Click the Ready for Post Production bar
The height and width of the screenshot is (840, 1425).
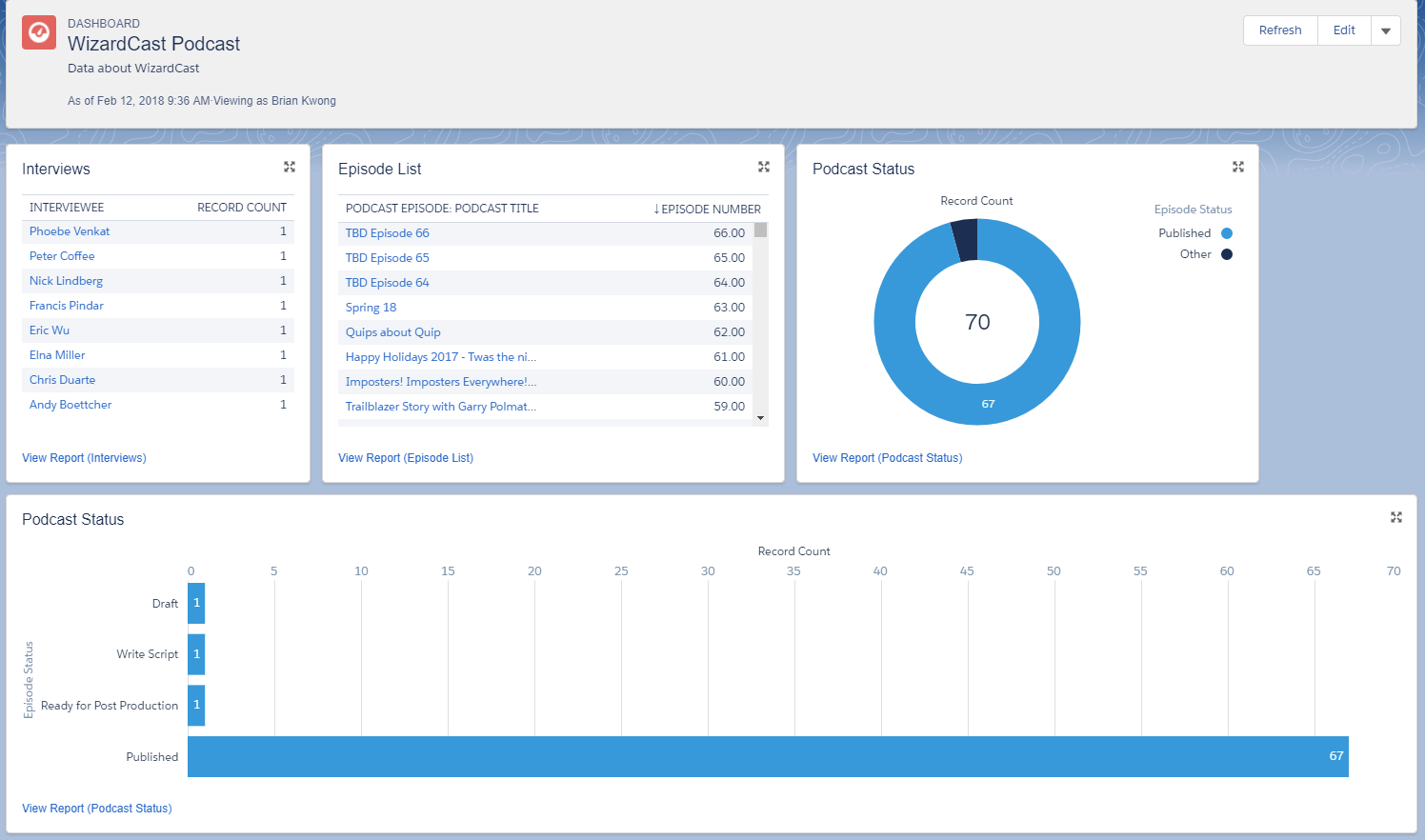[x=196, y=706]
